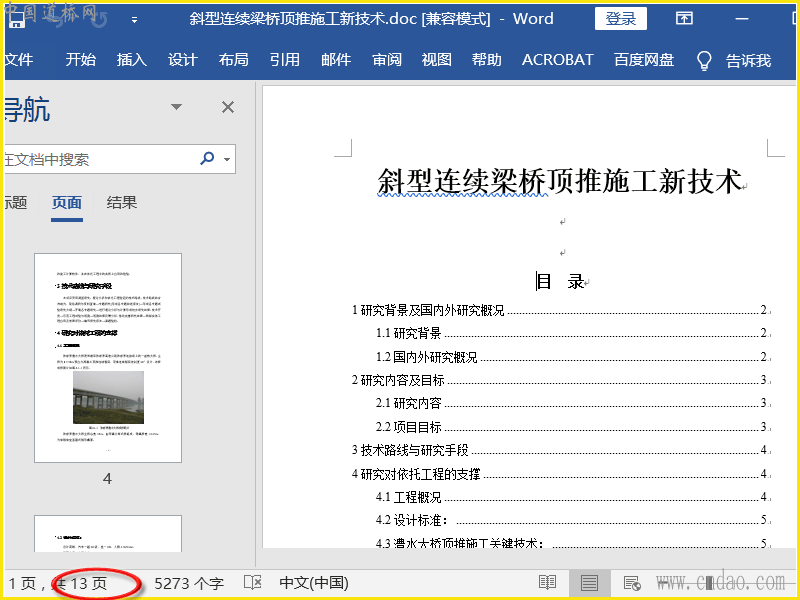Open the 审阅 ribbon tab
This screenshot has height=600, width=800.
387,60
